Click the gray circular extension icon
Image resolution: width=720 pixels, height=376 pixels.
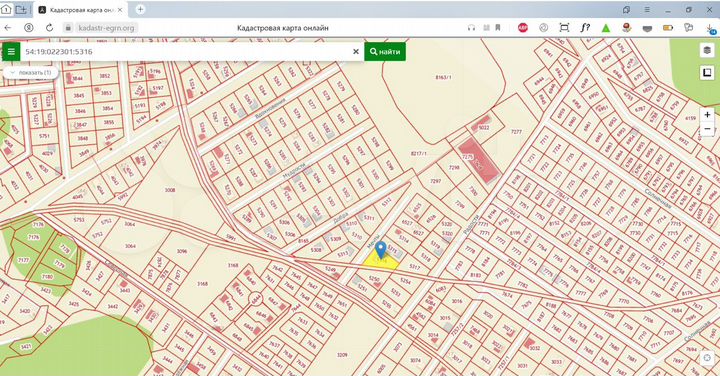click(544, 28)
